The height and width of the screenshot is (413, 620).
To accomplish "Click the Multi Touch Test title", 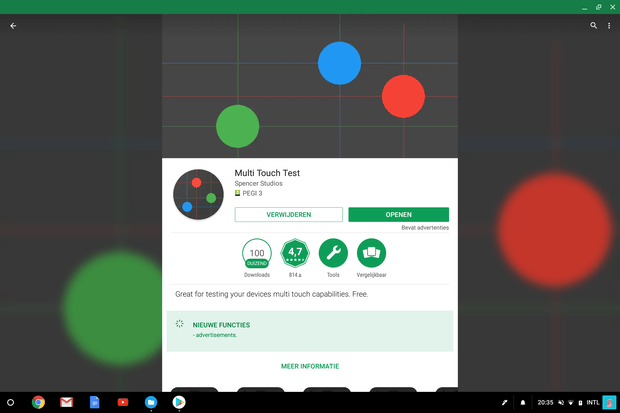I will pyautogui.click(x=267, y=173).
